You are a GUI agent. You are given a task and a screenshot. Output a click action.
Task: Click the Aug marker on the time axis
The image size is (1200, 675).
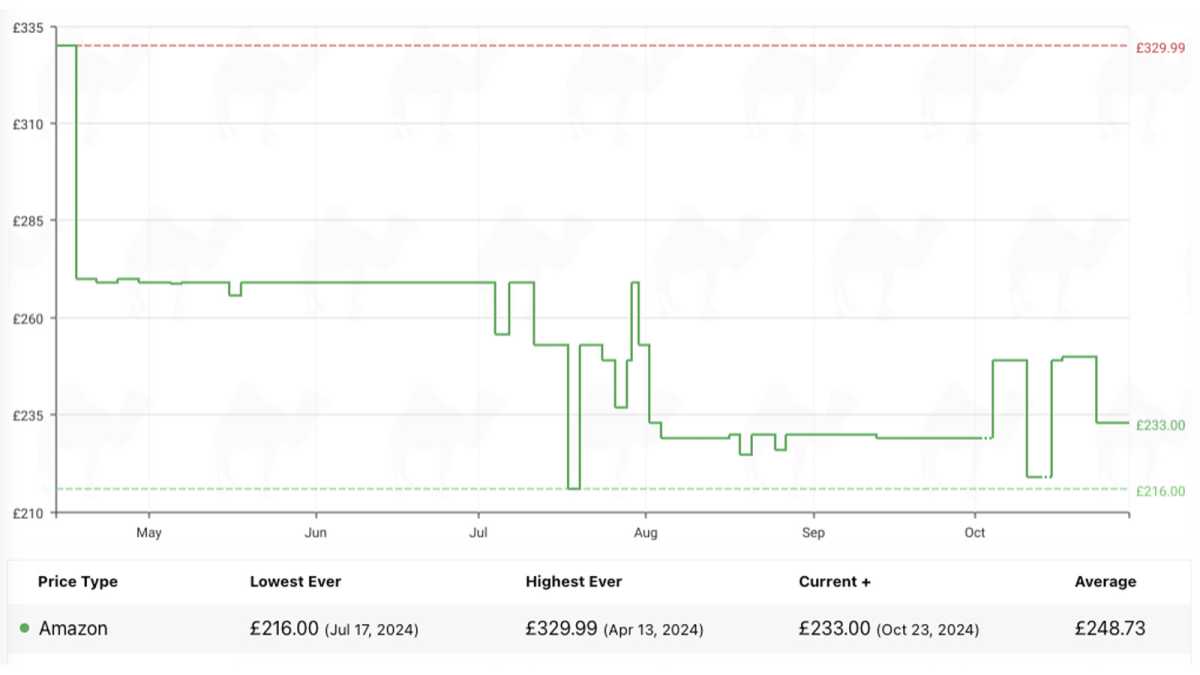pos(646,533)
